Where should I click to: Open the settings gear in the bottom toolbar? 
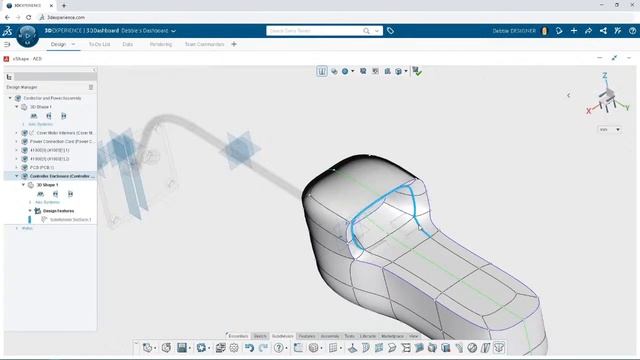click(x=234, y=348)
